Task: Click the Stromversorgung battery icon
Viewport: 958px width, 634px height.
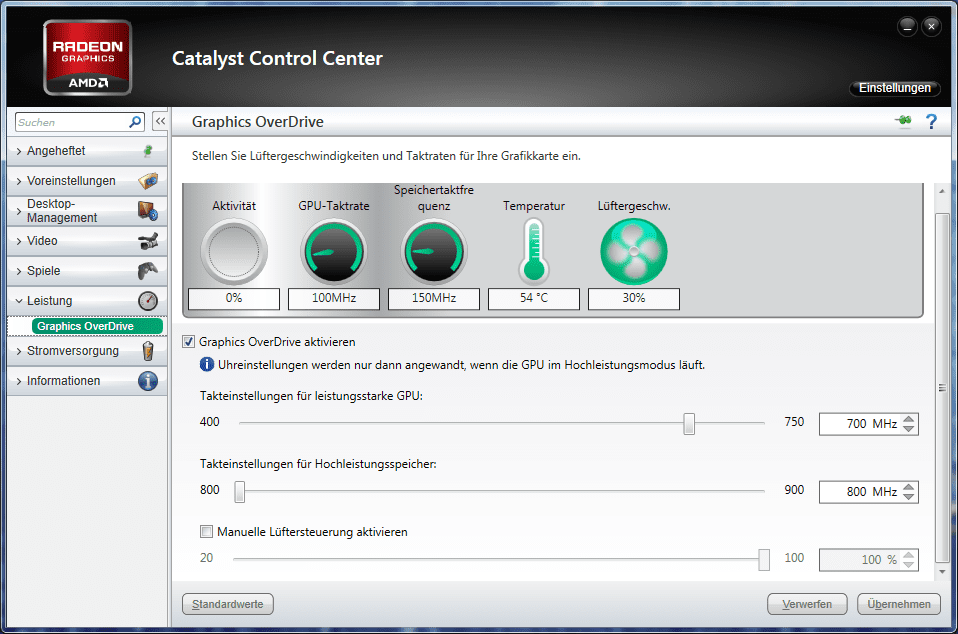Action: coord(148,351)
